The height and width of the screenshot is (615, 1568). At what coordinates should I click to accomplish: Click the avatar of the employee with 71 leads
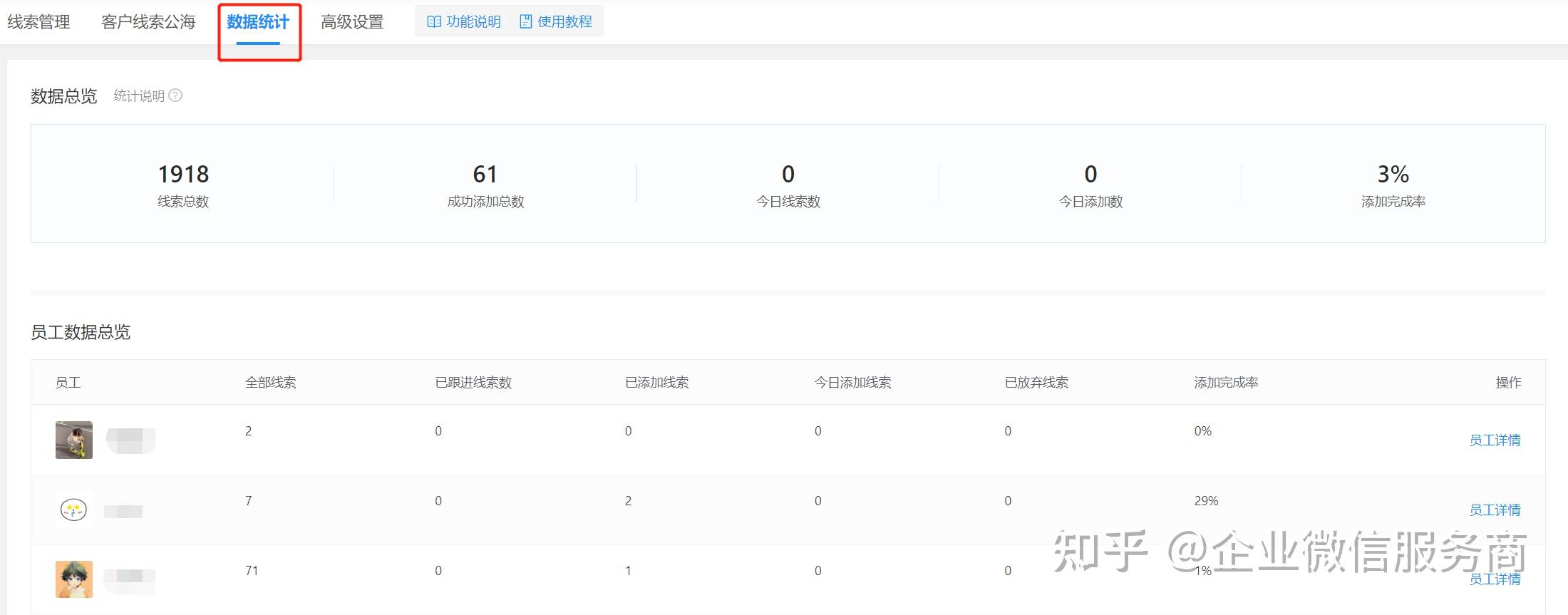[74, 579]
